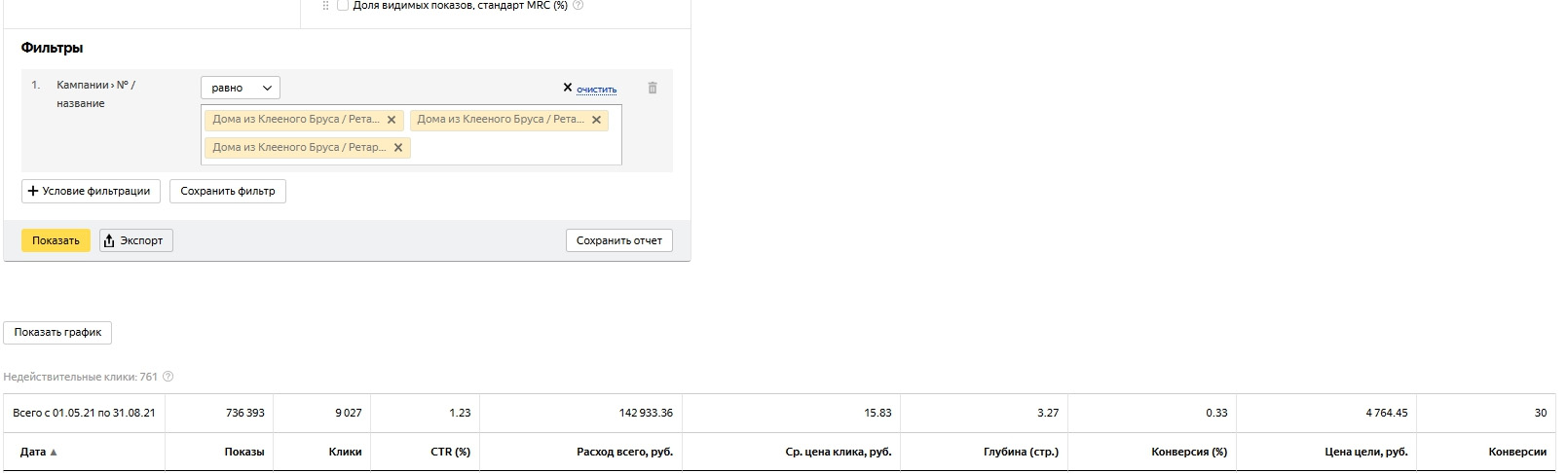Click Показать график button
The height and width of the screenshot is (473, 1568).
[x=57, y=332]
